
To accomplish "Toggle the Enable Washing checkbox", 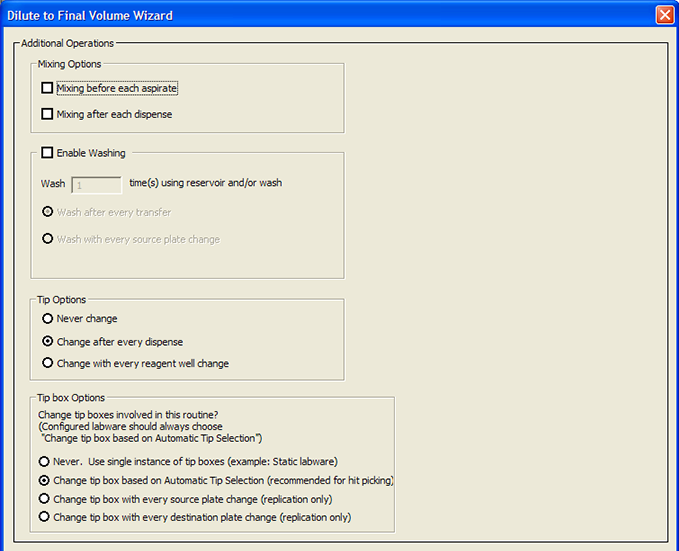I will [47, 153].
